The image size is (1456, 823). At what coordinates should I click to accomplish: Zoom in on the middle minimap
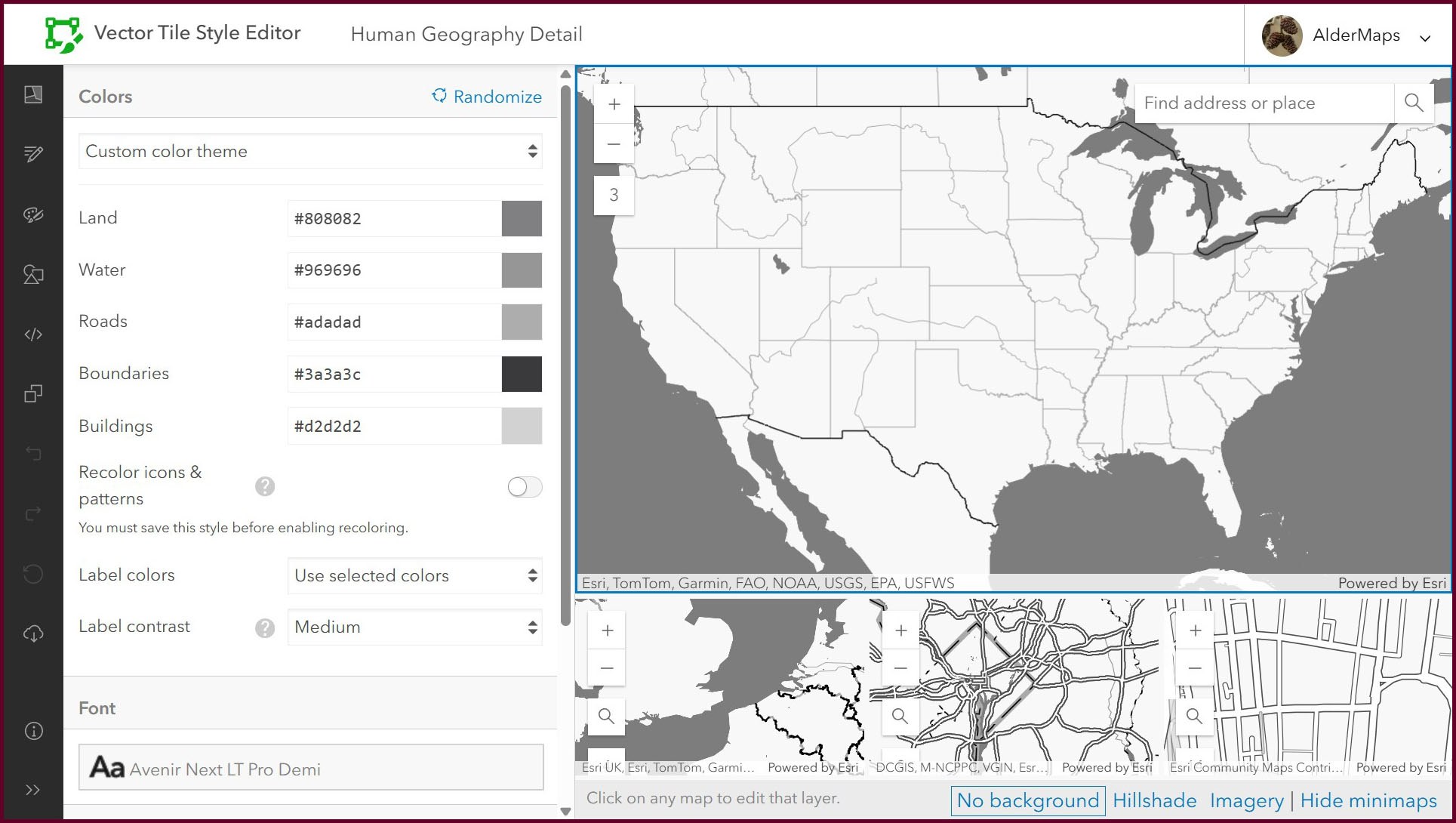[x=900, y=630]
